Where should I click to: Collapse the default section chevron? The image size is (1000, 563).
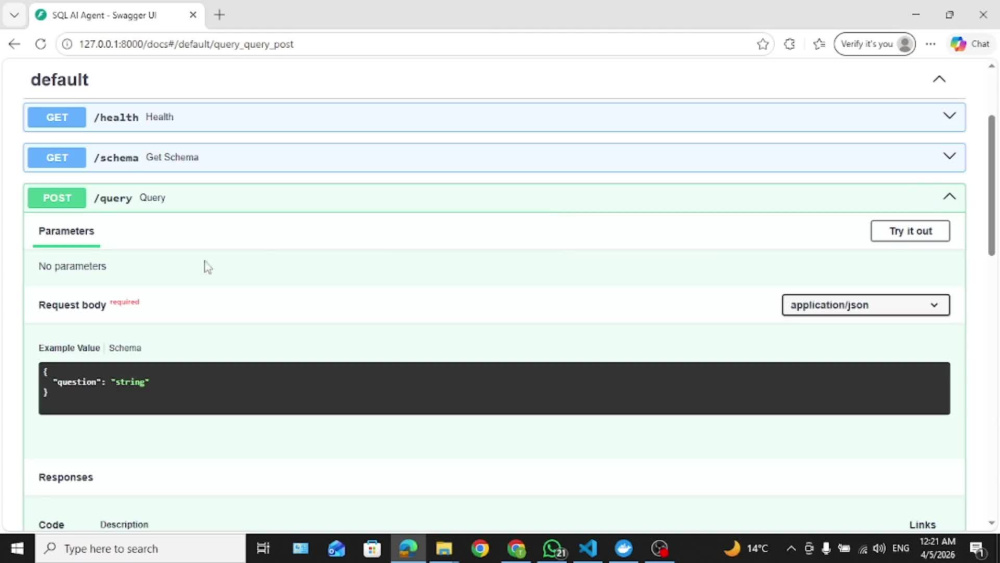939,79
